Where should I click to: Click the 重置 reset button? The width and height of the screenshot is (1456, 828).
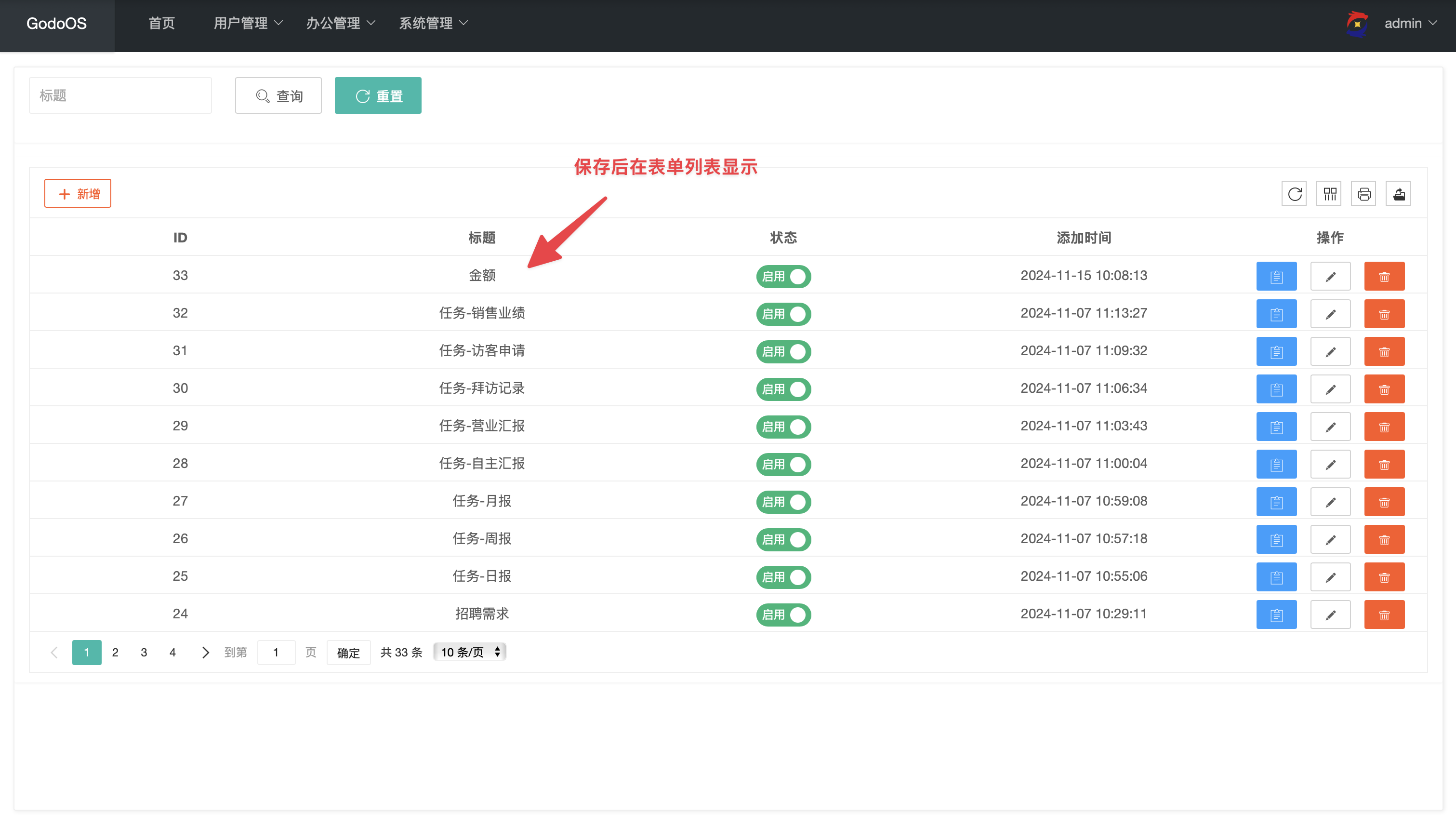pyautogui.click(x=378, y=95)
